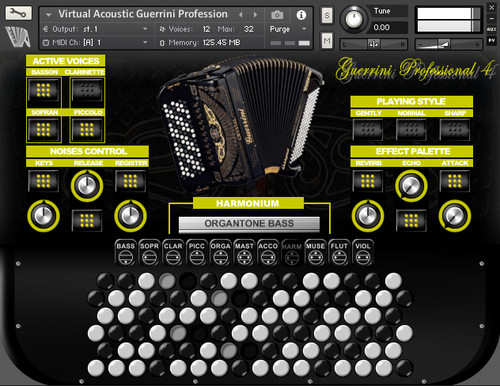Screen dimensions: 500x386
Task: Click the HARMONIUM label
Action: tap(248, 203)
